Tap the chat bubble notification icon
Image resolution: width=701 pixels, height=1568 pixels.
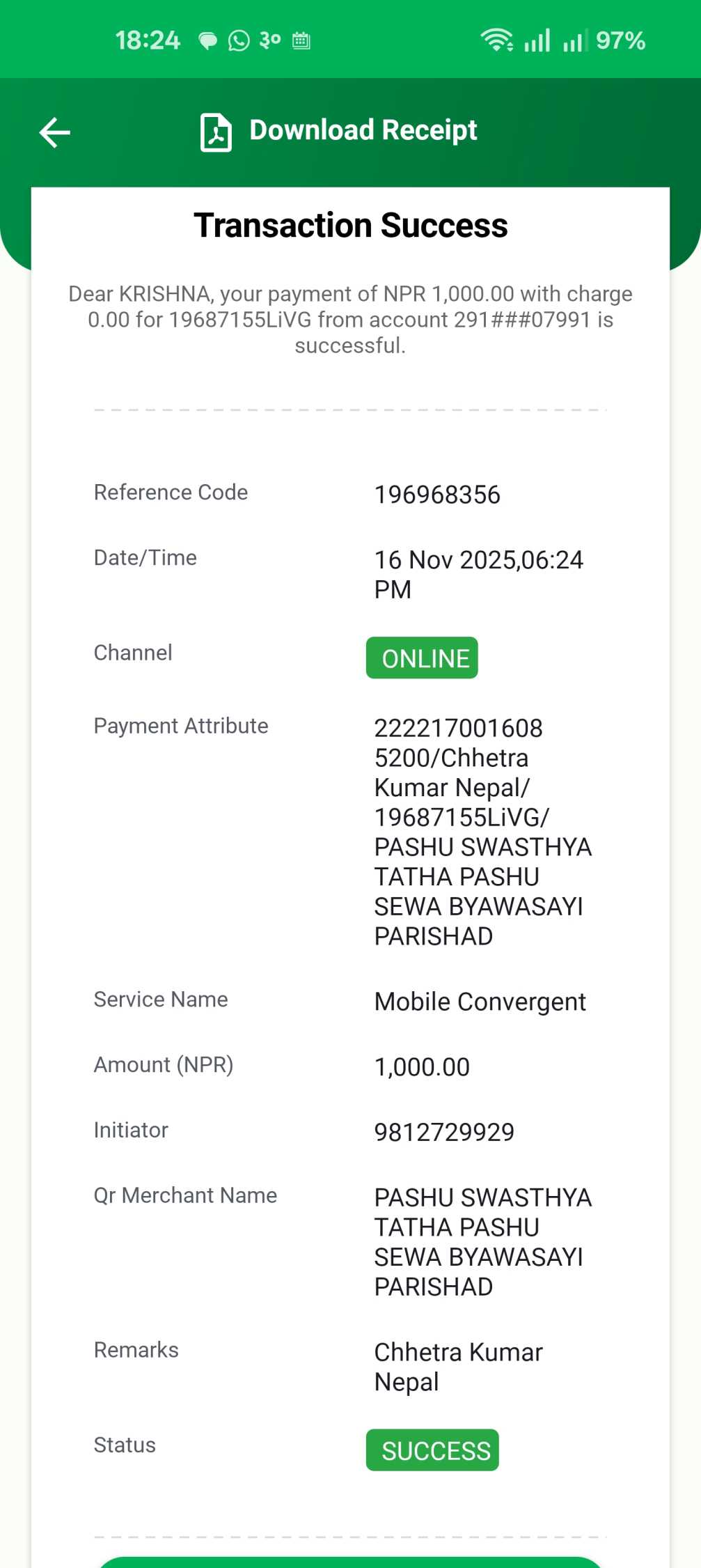(207, 41)
